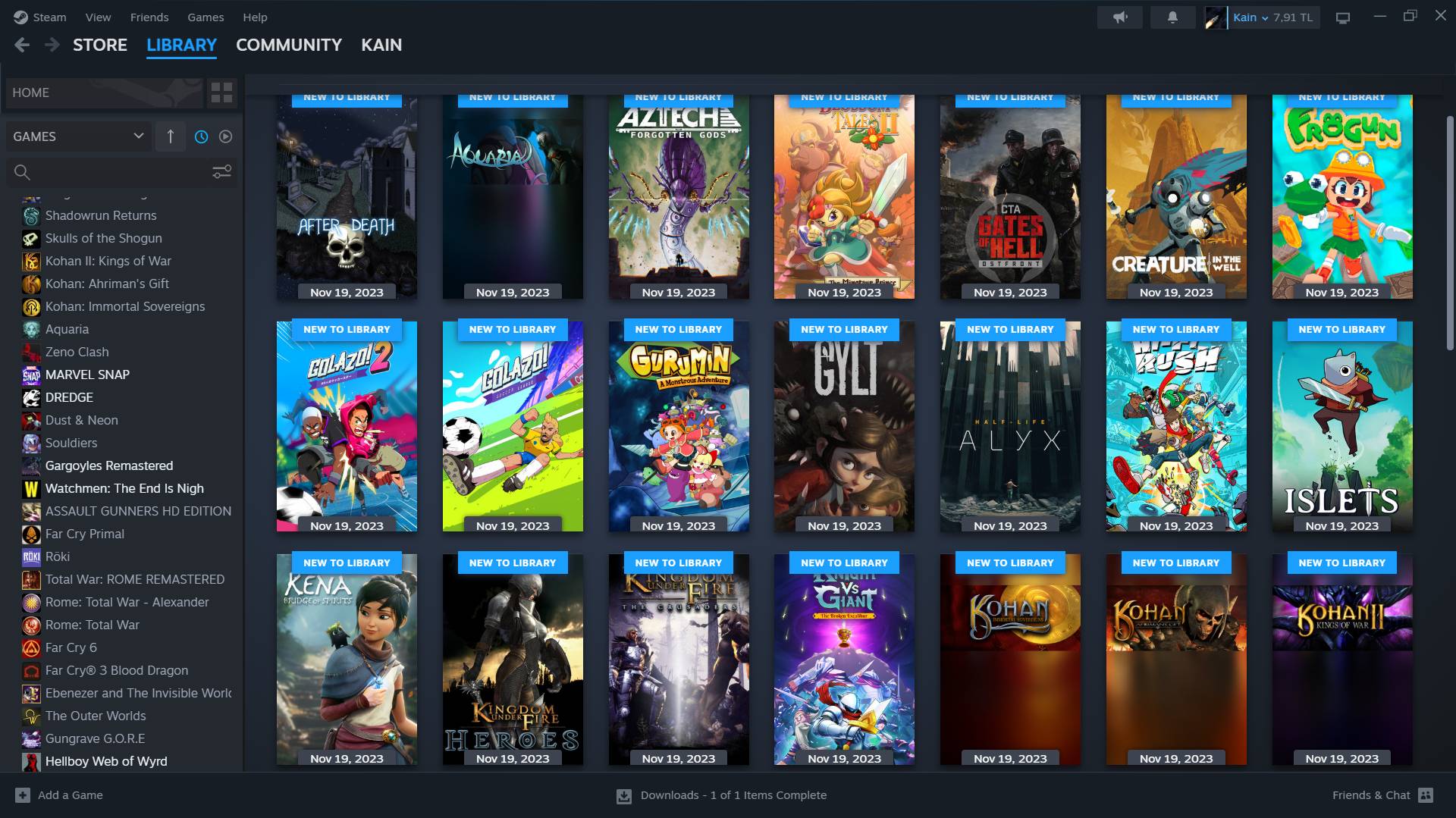Focus the library search field
1456x818 pixels.
coord(121,172)
